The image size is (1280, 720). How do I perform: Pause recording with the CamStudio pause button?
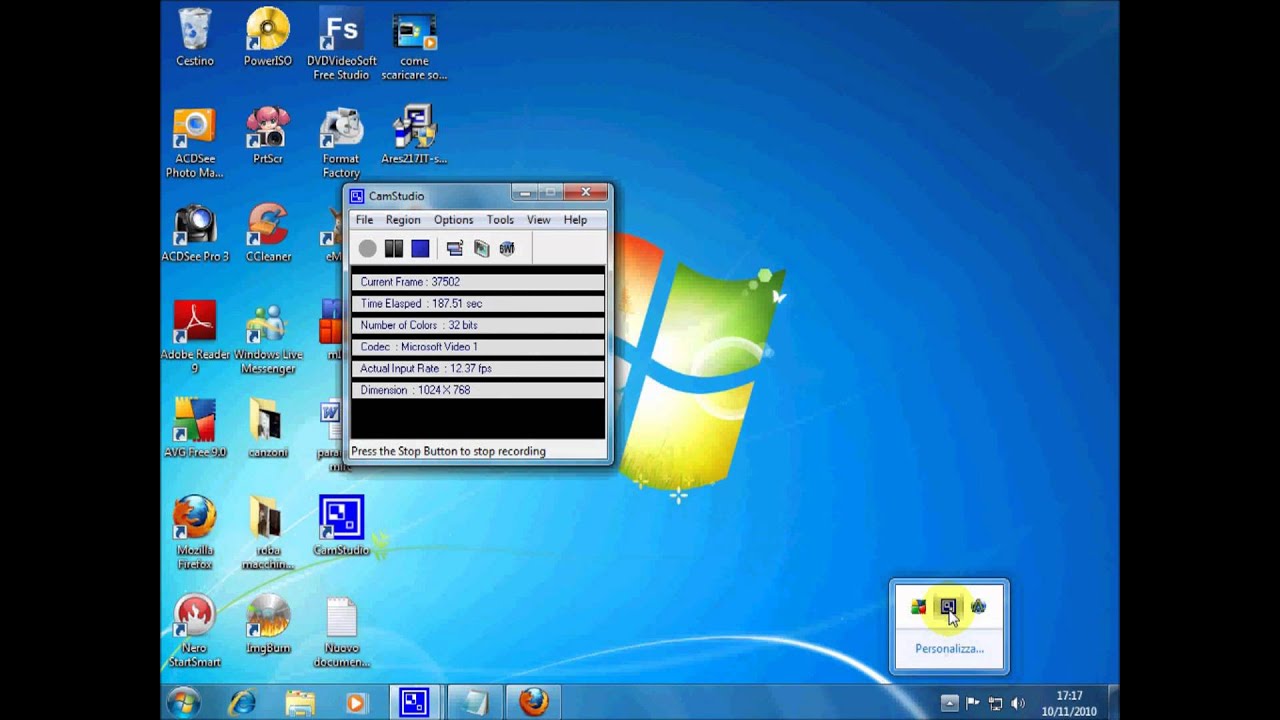(x=394, y=248)
